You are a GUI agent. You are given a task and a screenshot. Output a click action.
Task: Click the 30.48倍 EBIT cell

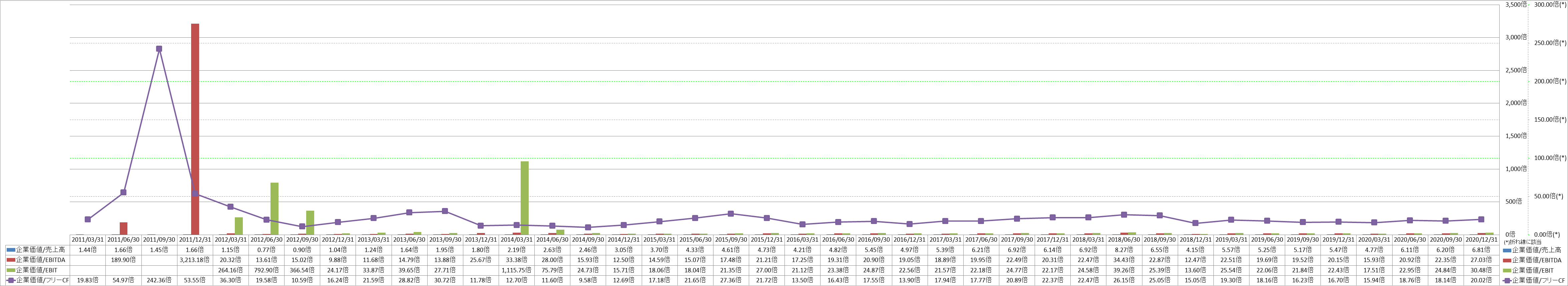1481,270
